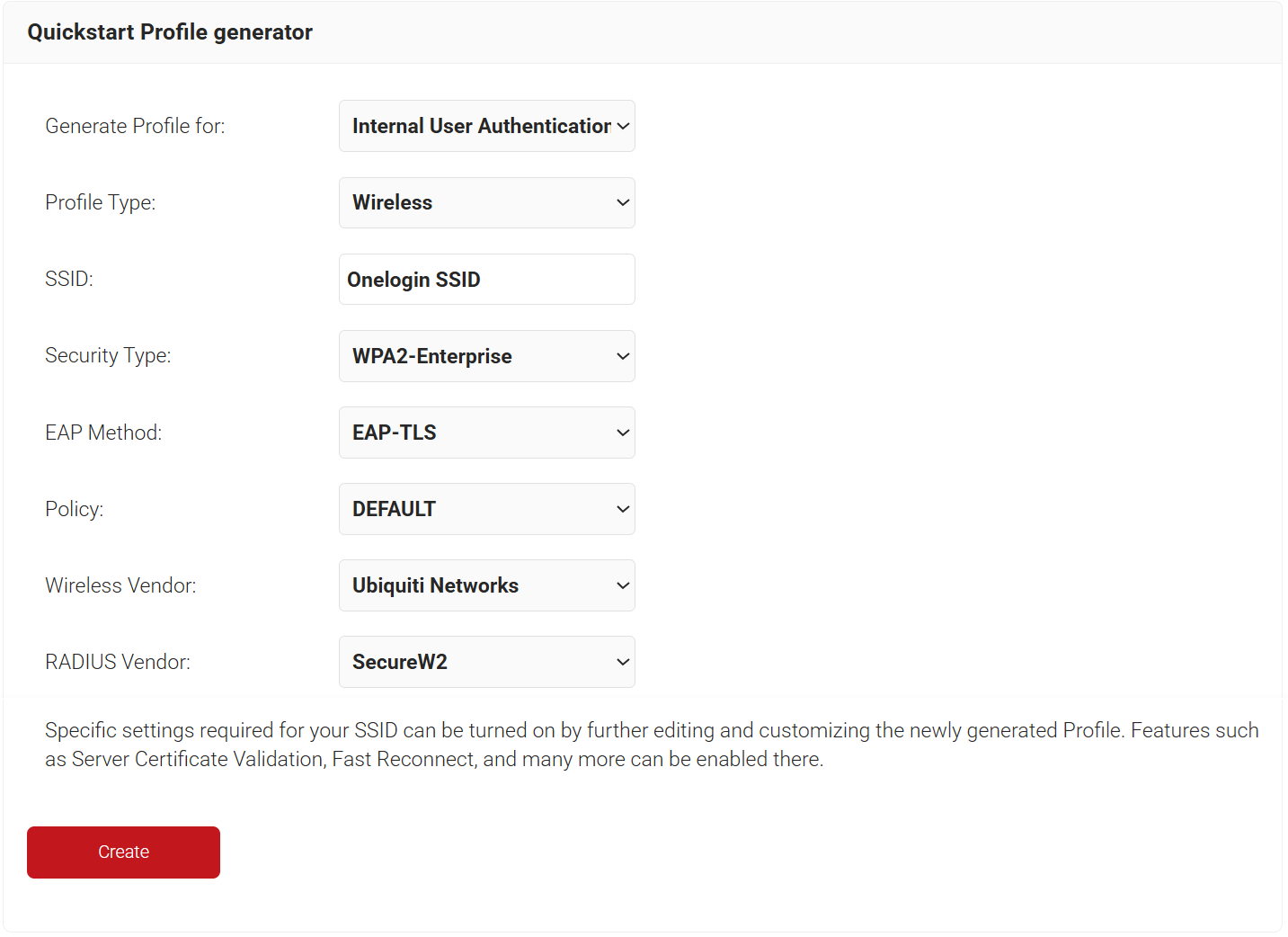Viewport: 1288px width, 937px height.
Task: Open the Policy dropdown set to DEFAULT
Action: pyautogui.click(x=486, y=509)
